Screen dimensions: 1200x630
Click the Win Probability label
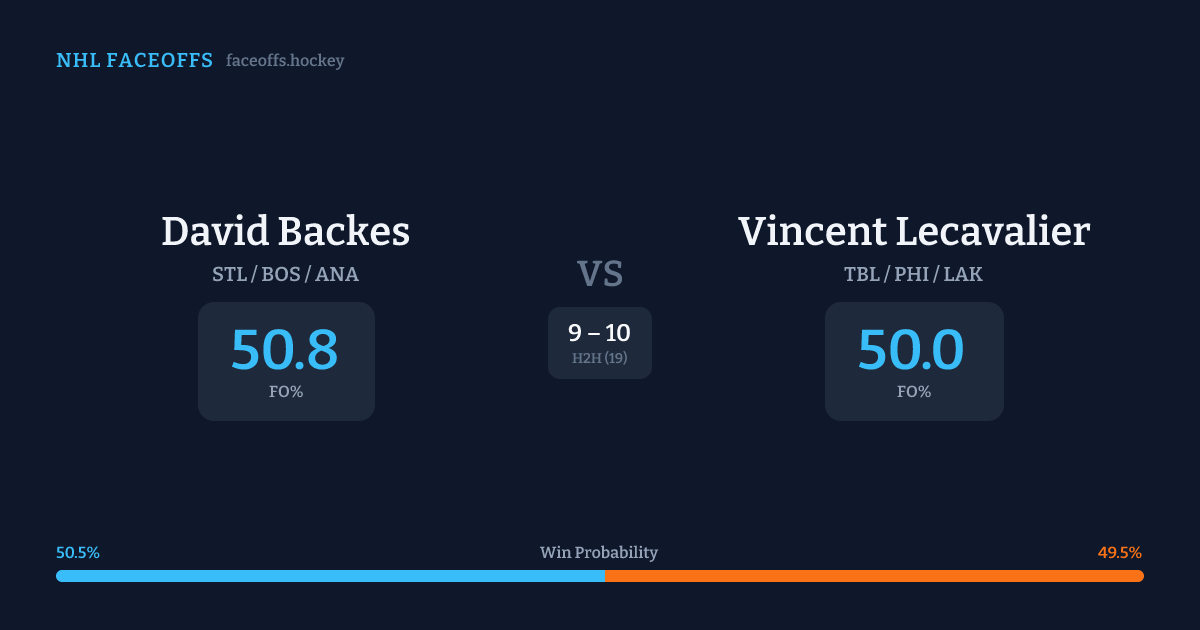coord(599,553)
